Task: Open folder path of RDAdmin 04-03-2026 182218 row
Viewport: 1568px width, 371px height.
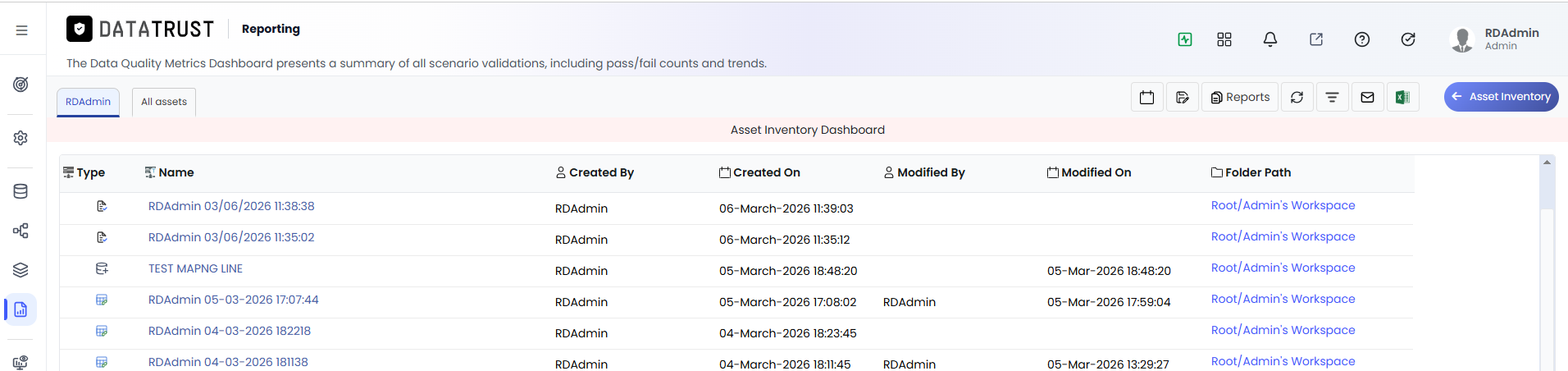Action: 1283,330
